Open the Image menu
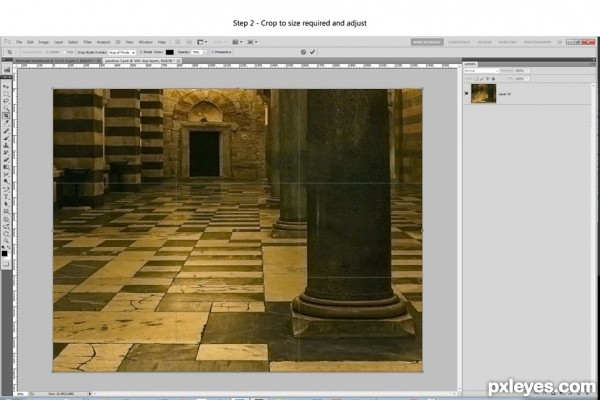Viewport: 600px width, 400px height. (44, 42)
